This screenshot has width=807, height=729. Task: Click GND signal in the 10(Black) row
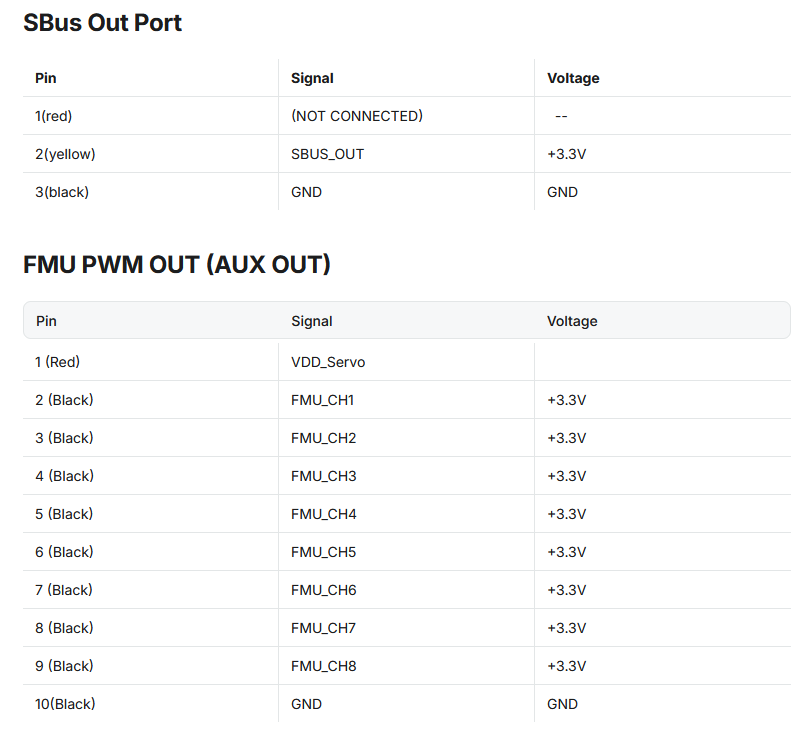point(306,704)
